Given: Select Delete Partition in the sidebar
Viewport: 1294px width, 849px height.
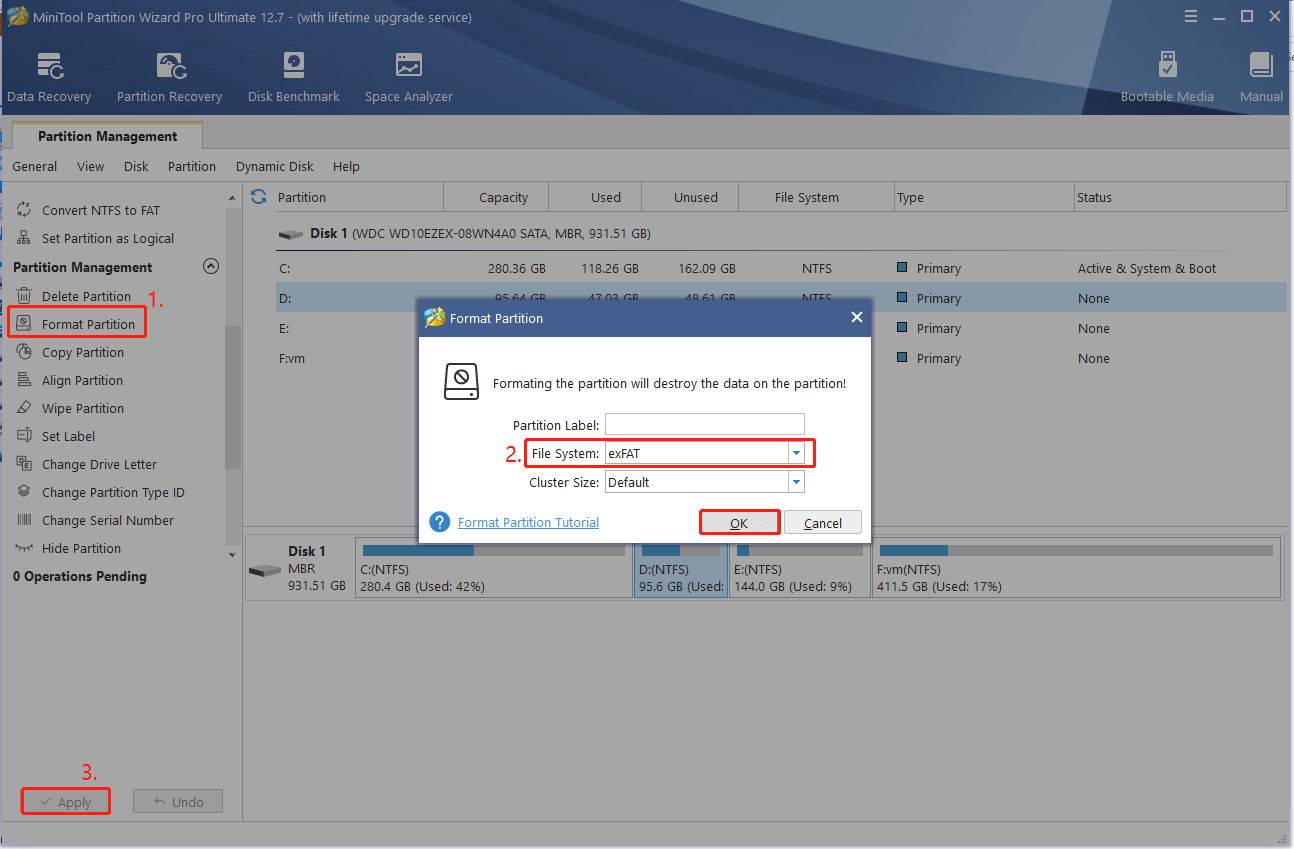Looking at the screenshot, I should tap(87, 295).
